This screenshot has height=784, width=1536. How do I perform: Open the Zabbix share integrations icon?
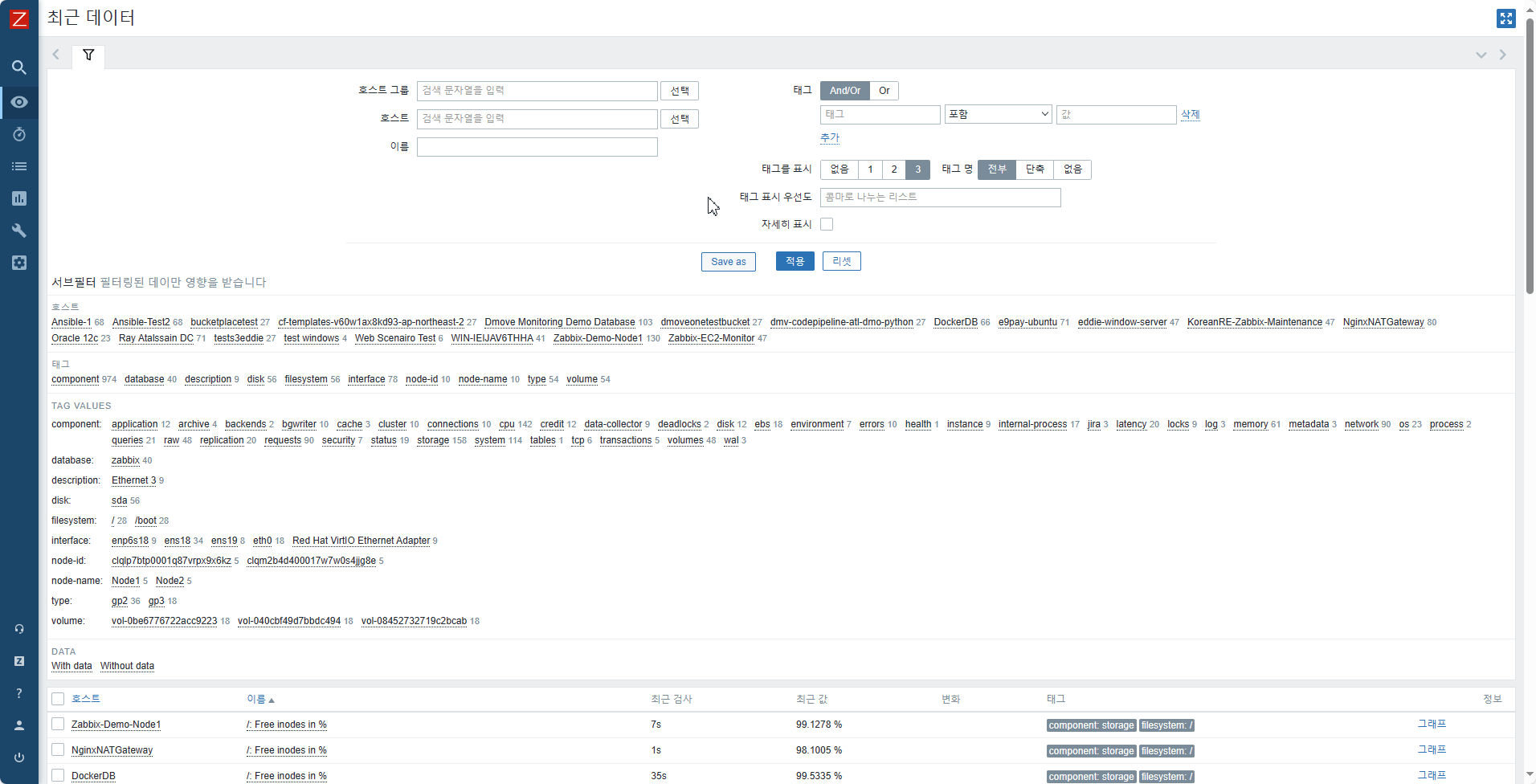coord(19,661)
